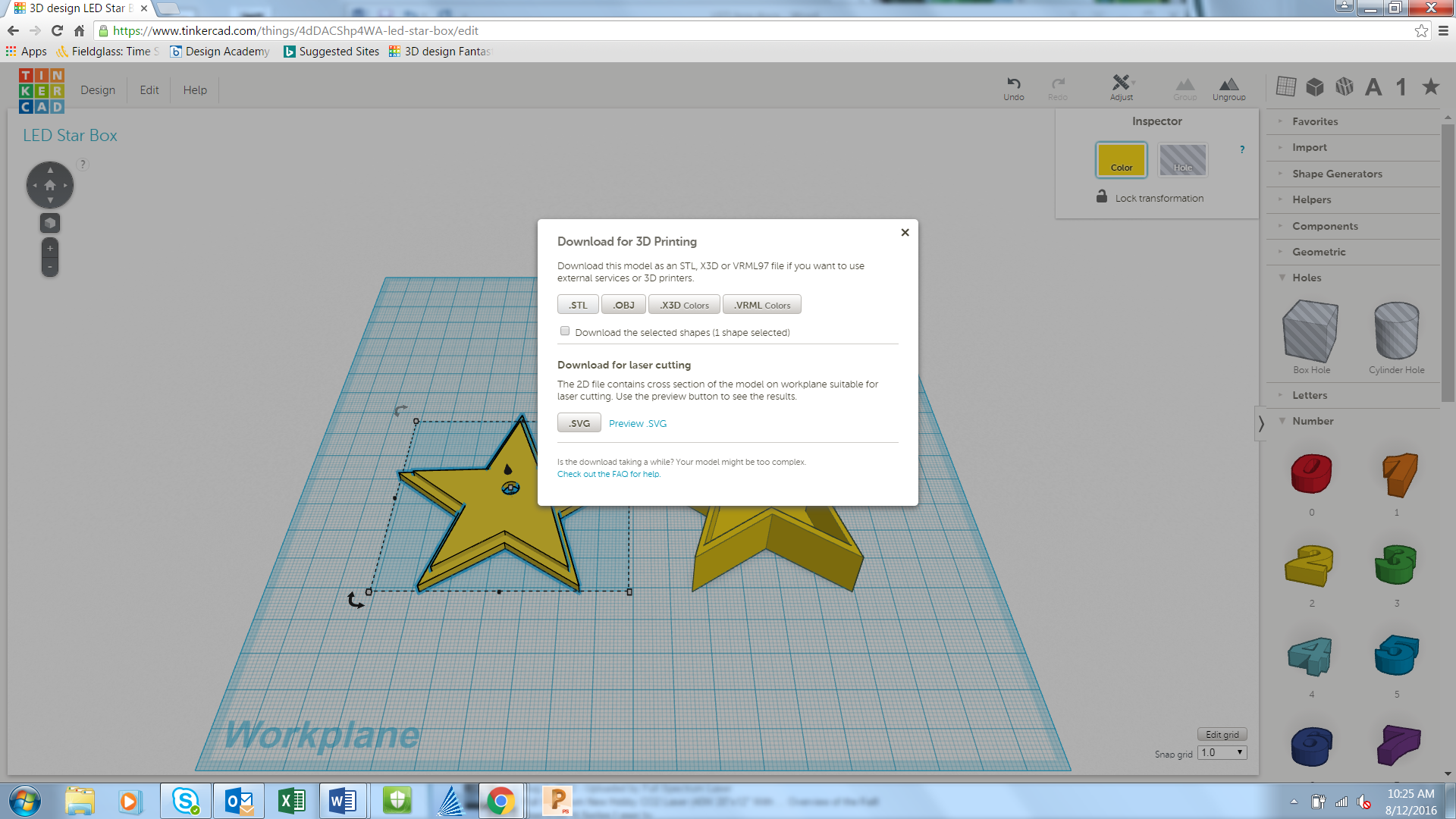Open the Snap grid dropdown

[1222, 753]
